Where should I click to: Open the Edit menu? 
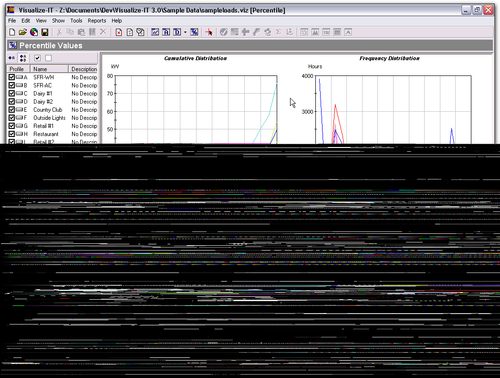26,21
